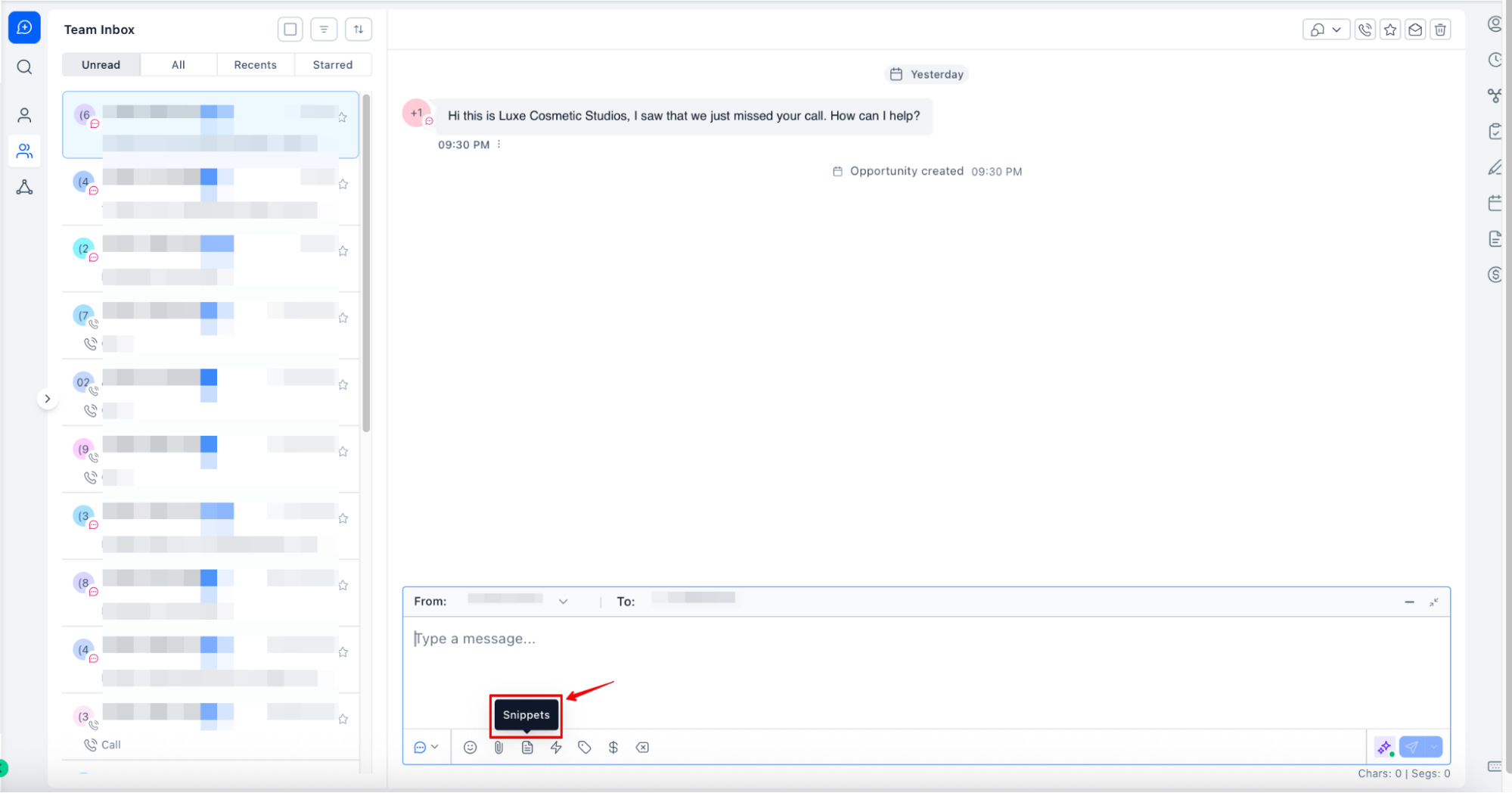Click the tag icon in composer toolbar

(x=584, y=748)
